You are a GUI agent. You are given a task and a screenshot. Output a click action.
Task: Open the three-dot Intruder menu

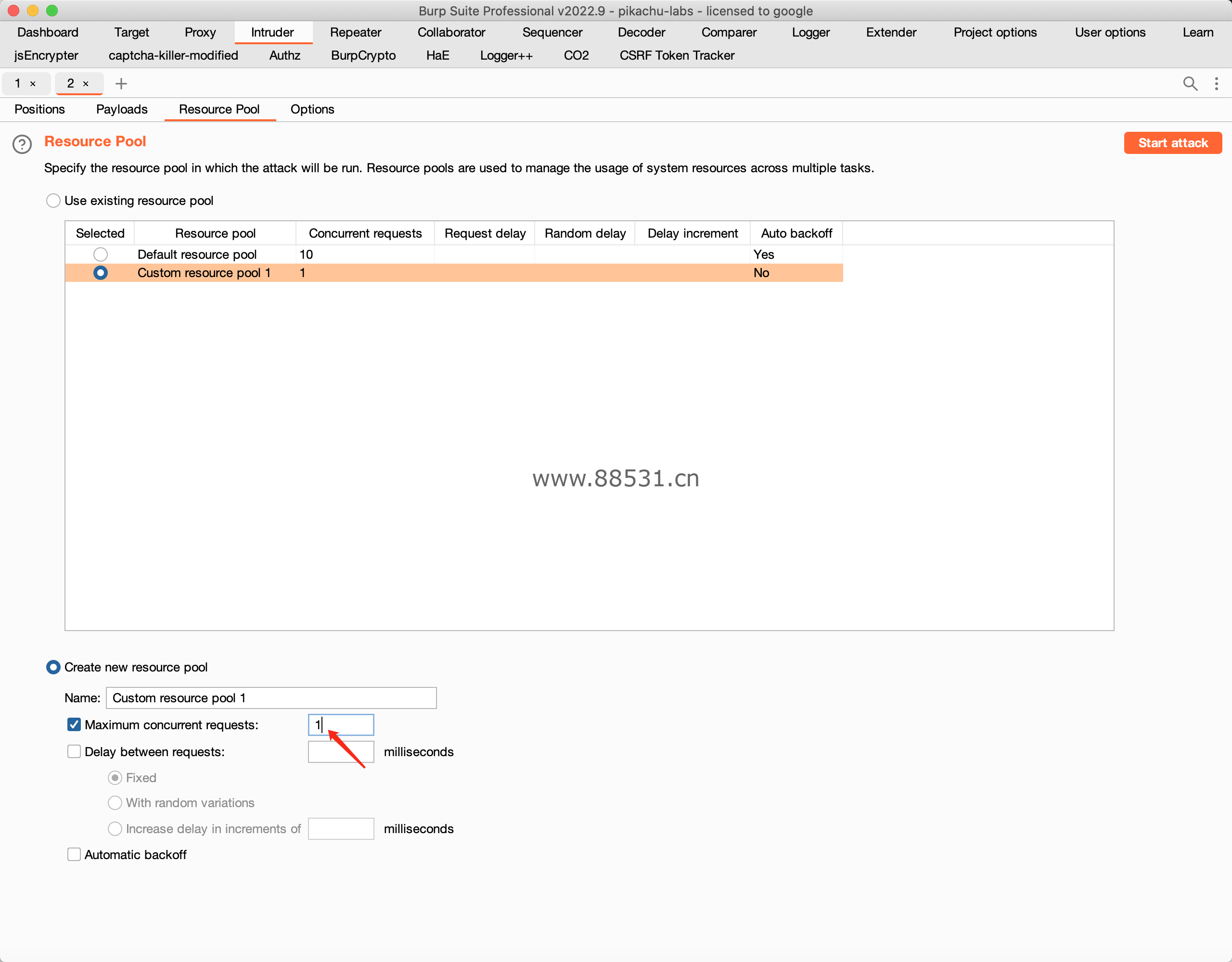coord(1216,84)
